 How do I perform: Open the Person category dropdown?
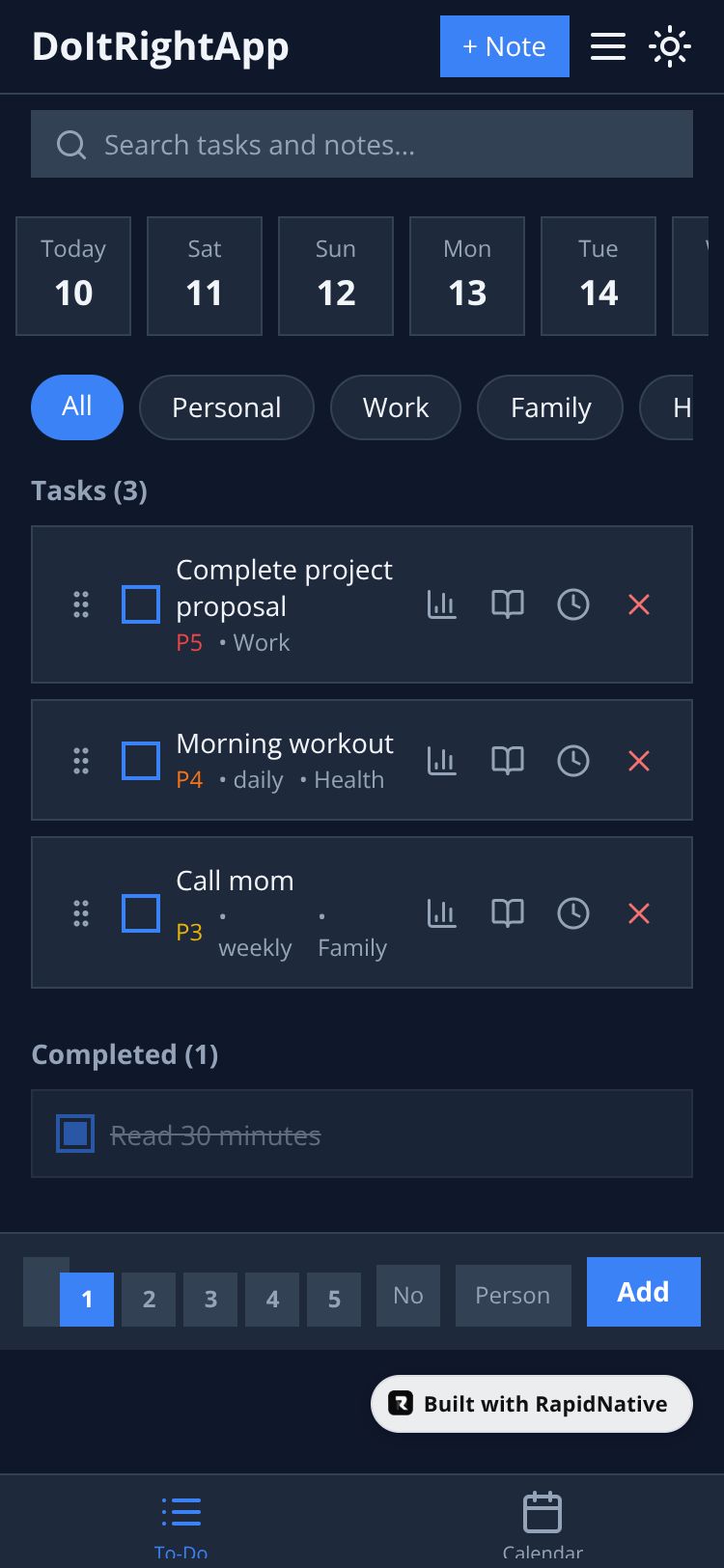click(x=513, y=1296)
